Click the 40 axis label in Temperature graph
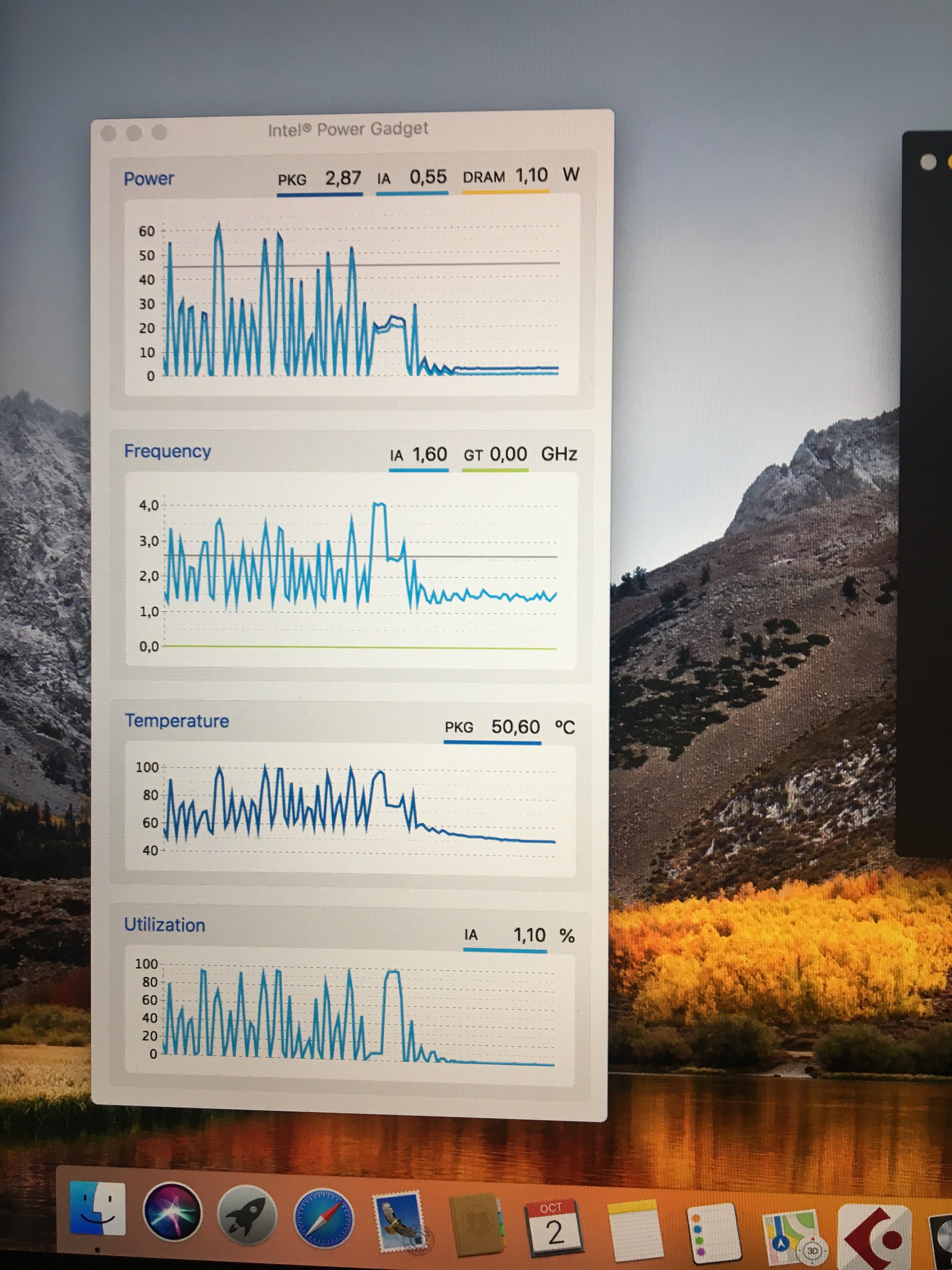 pyautogui.click(x=150, y=850)
